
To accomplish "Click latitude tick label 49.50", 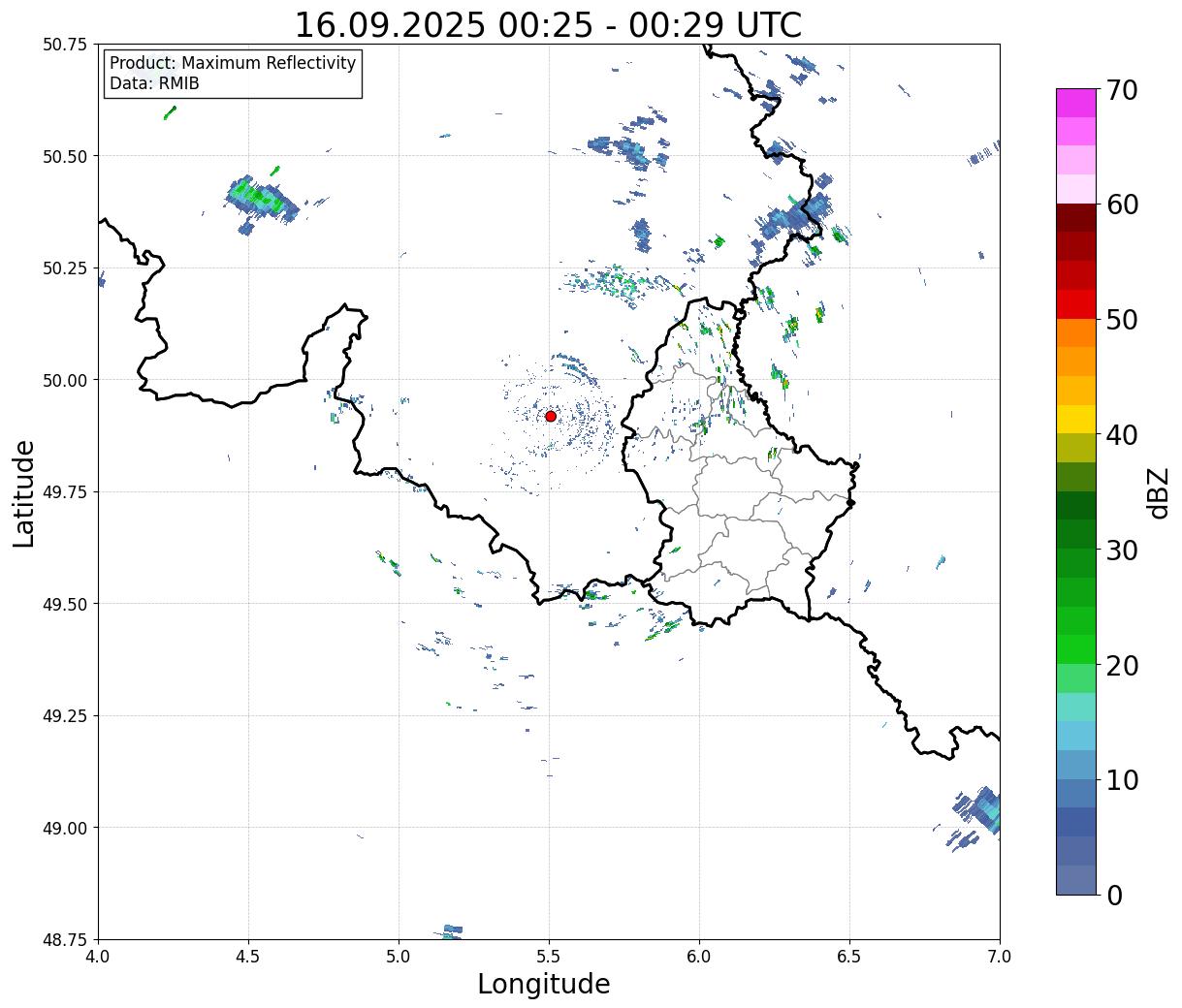I will (65, 604).
